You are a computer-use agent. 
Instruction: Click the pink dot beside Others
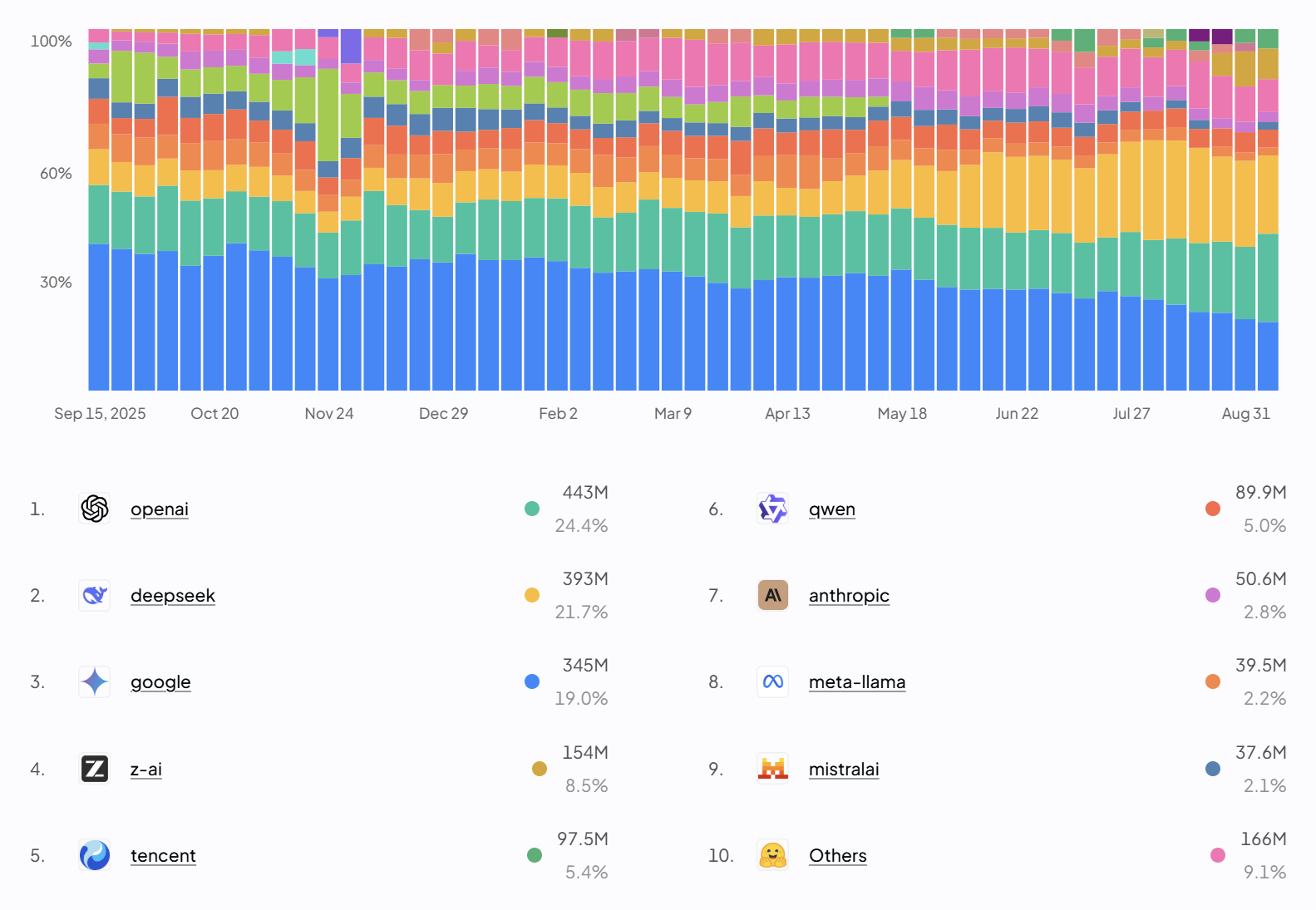point(1218,855)
